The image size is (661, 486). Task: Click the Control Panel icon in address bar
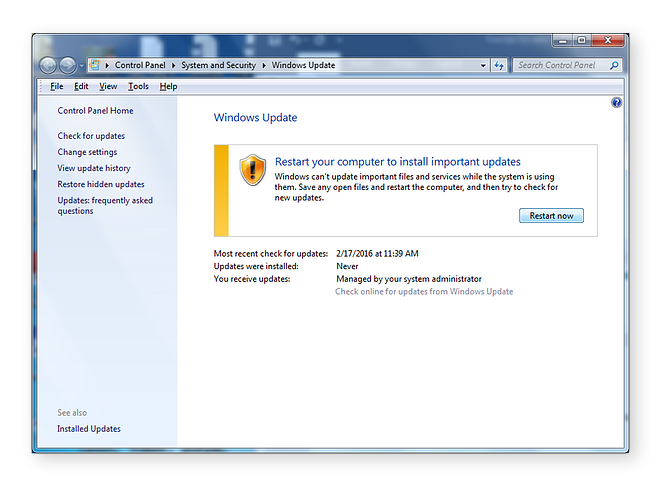pyautogui.click(x=94, y=65)
